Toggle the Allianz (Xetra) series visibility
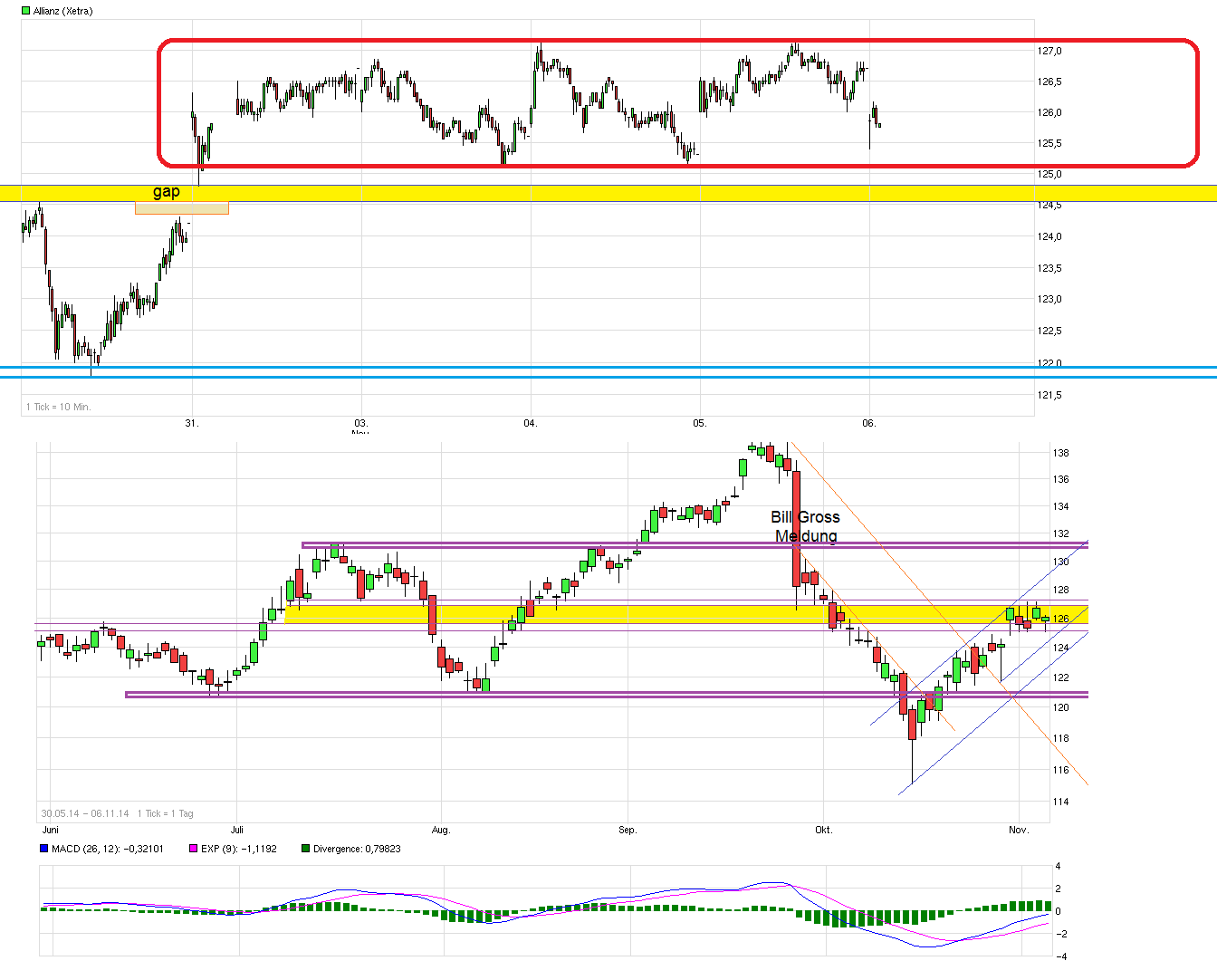The height and width of the screenshot is (980, 1217). (24, 11)
